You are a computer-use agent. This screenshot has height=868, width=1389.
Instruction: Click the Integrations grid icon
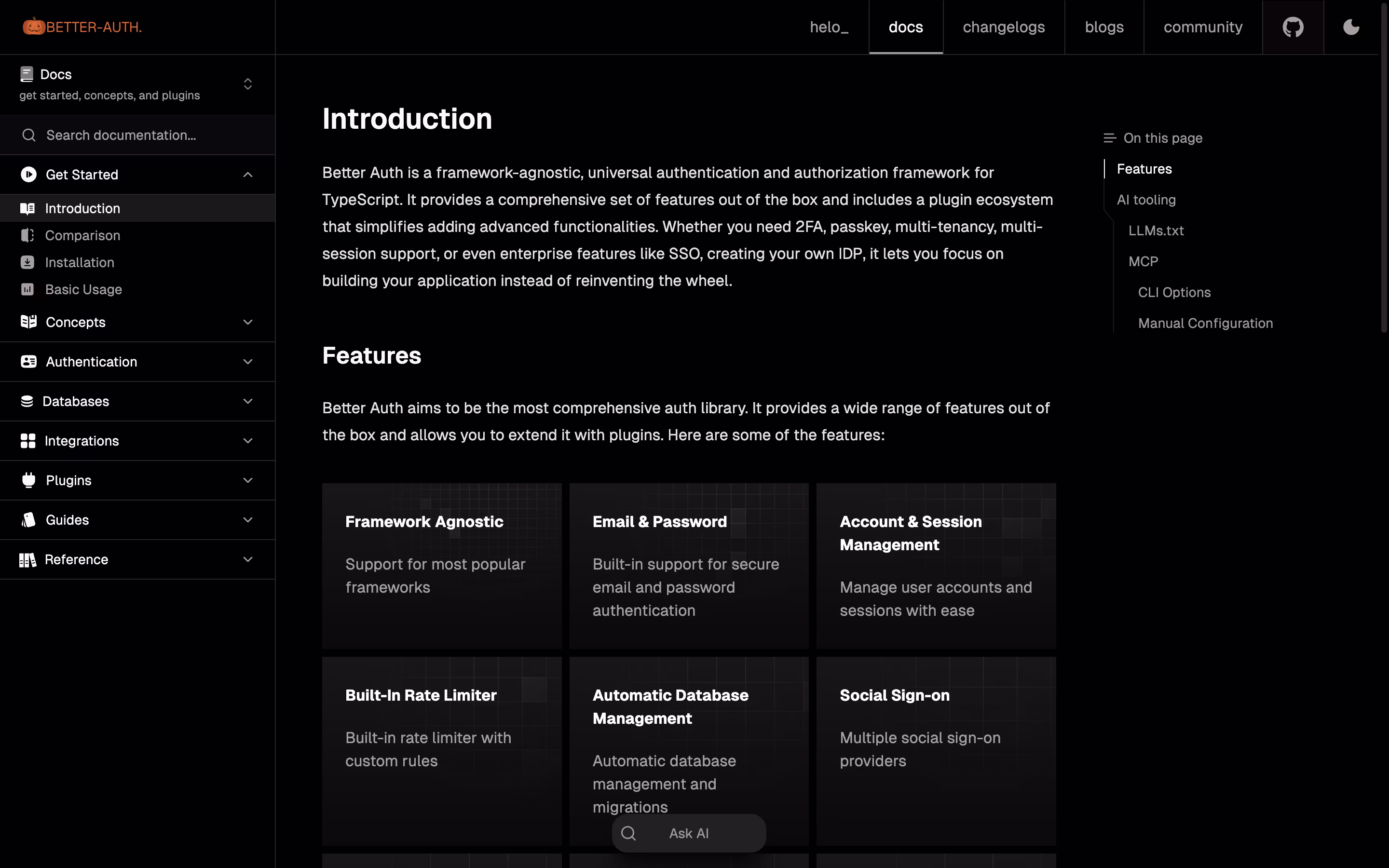[27, 441]
